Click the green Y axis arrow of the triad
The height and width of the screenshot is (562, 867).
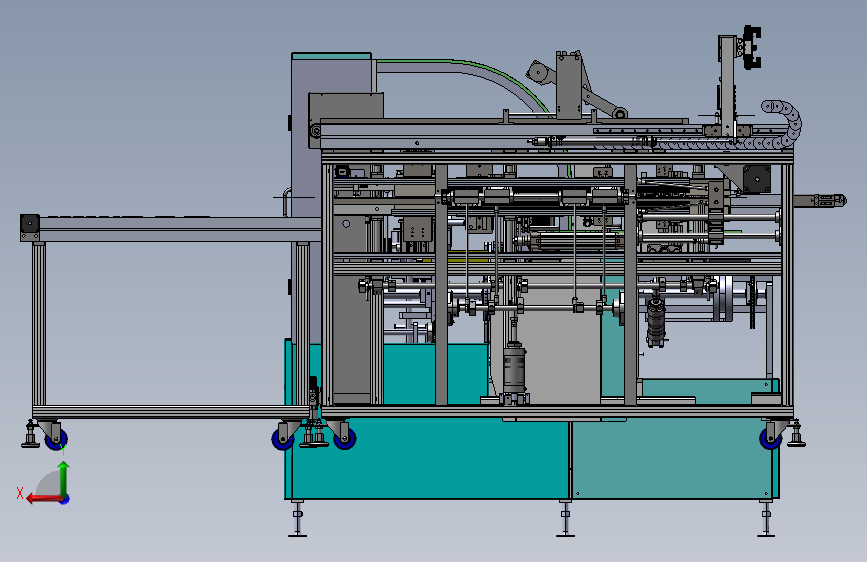click(64, 478)
